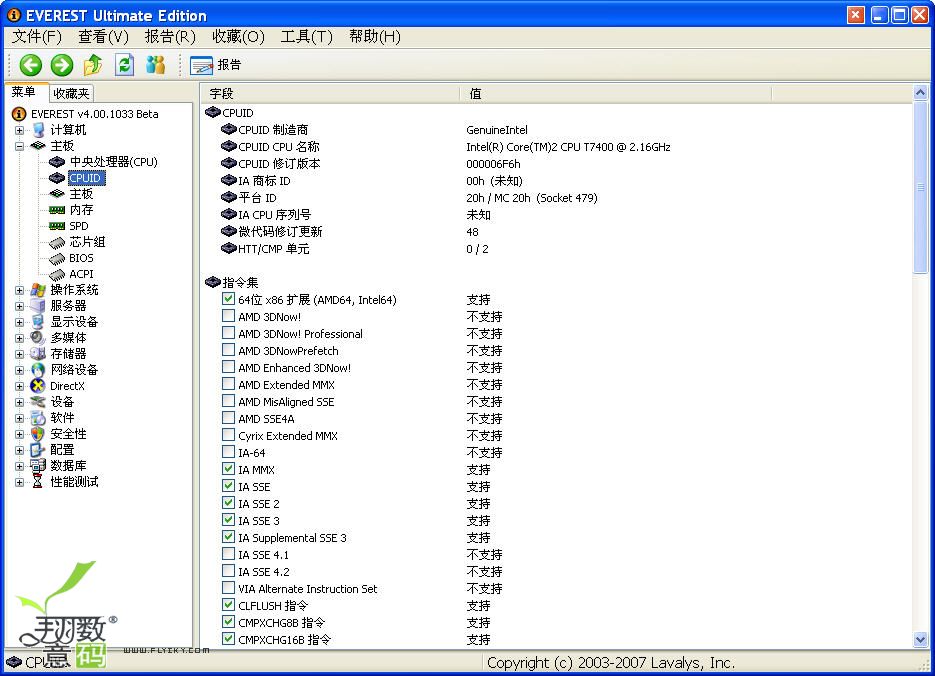Expand the 服务器 tree node

coord(20,306)
